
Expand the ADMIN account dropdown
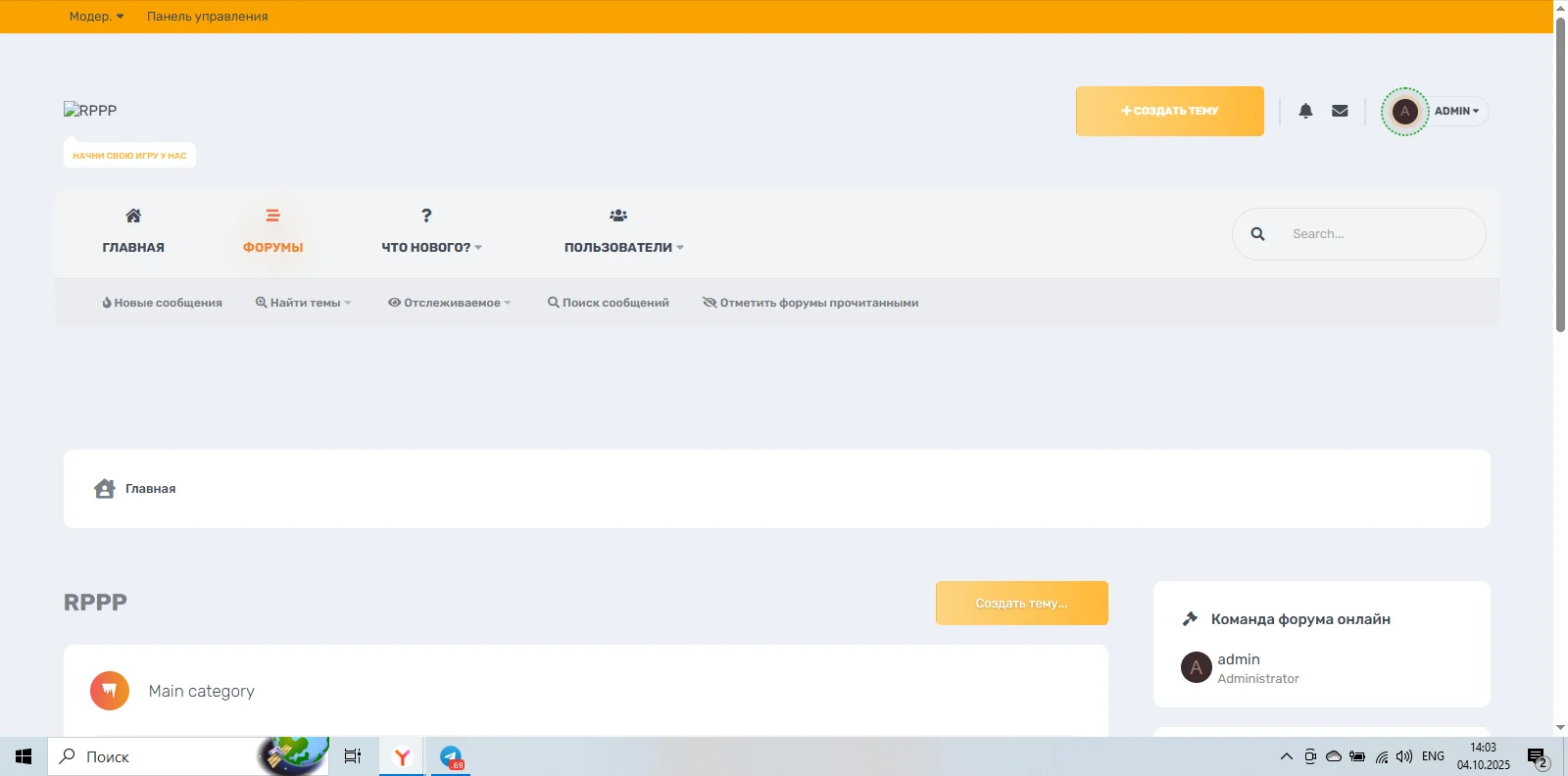tap(1456, 112)
